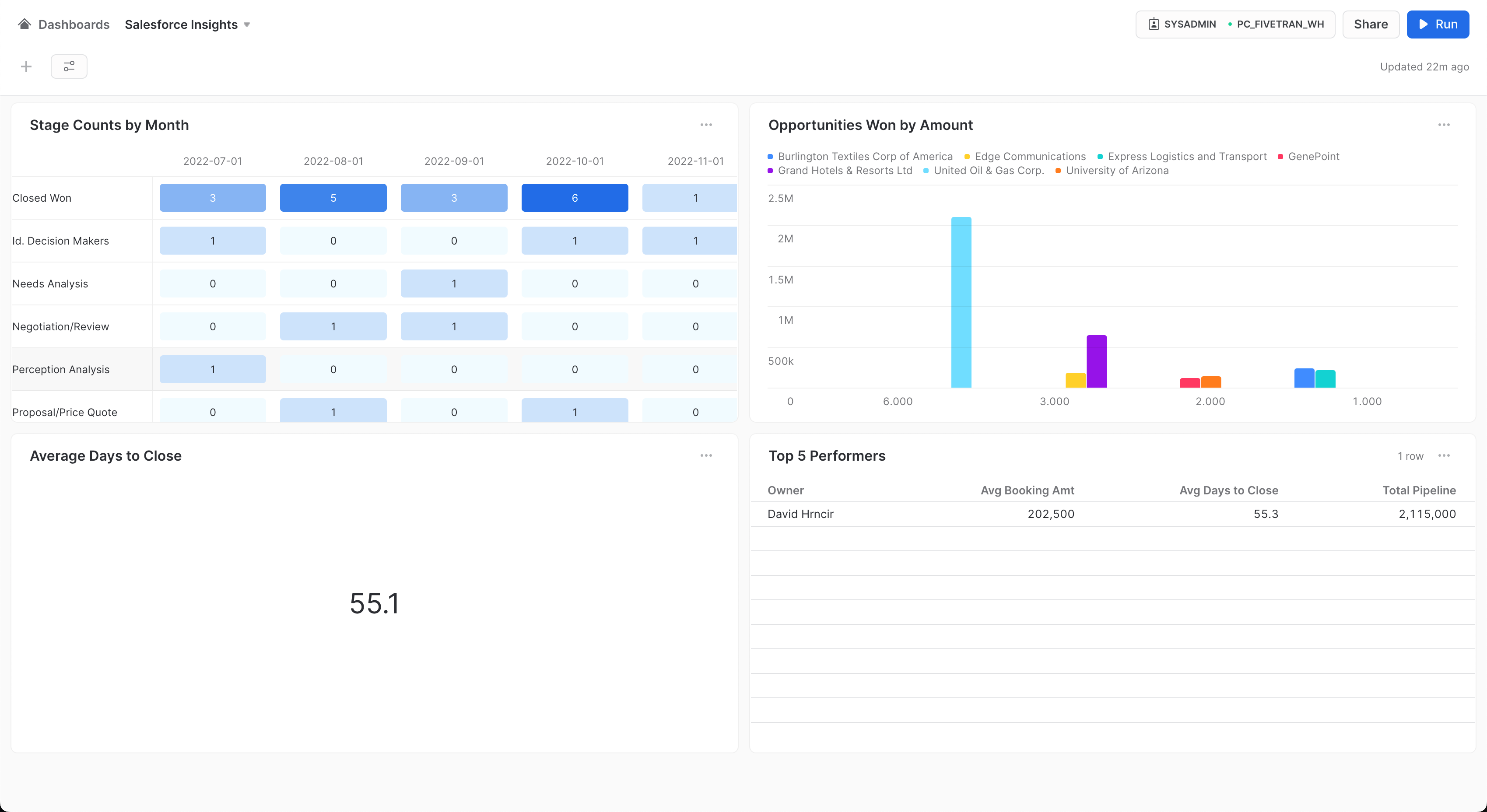
Task: Open options menu for Average Days to Close
Action: tap(706, 455)
